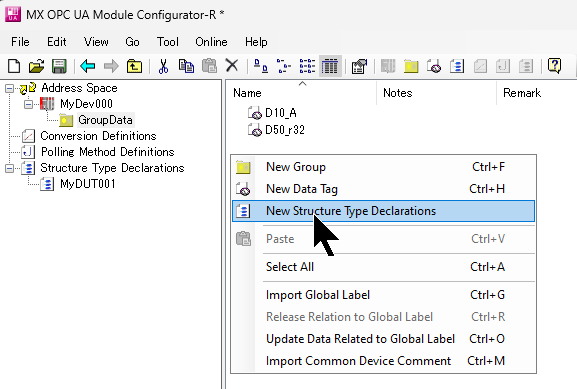Open the Help menu
The width and height of the screenshot is (577, 389).
tap(256, 42)
